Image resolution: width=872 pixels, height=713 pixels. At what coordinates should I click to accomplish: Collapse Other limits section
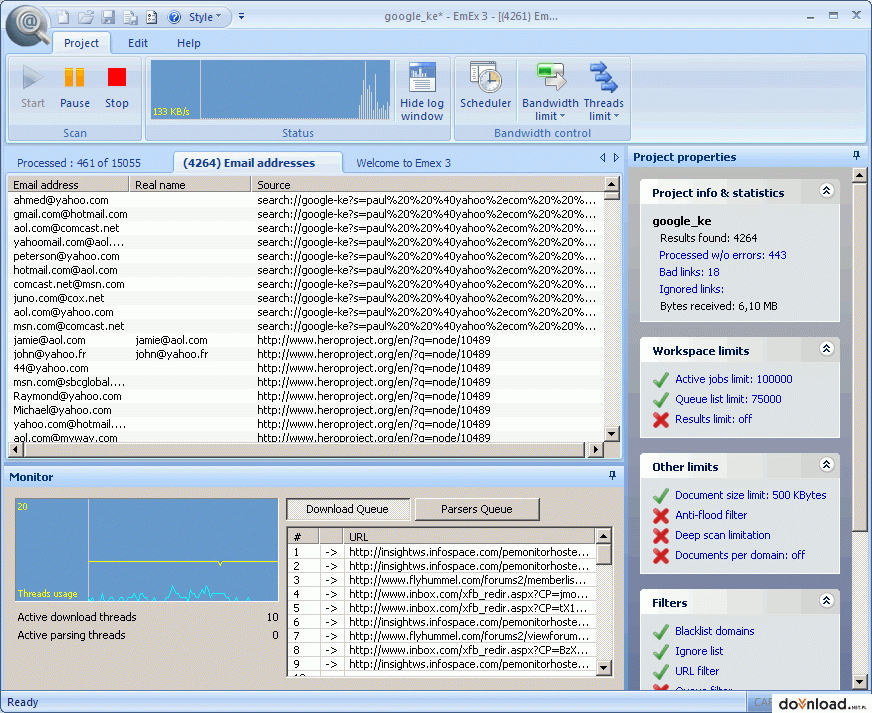click(826, 464)
